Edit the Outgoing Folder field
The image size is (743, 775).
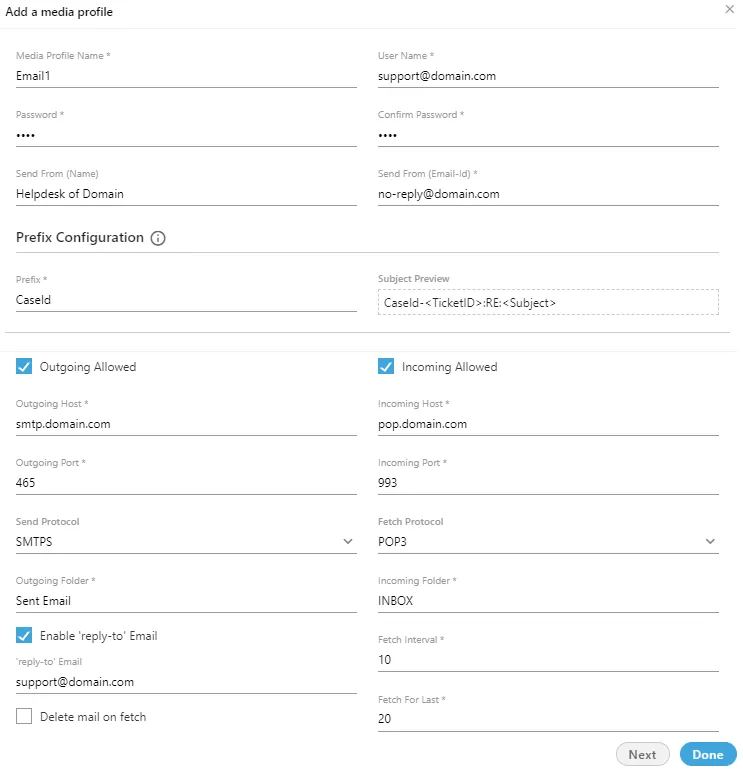186,602
